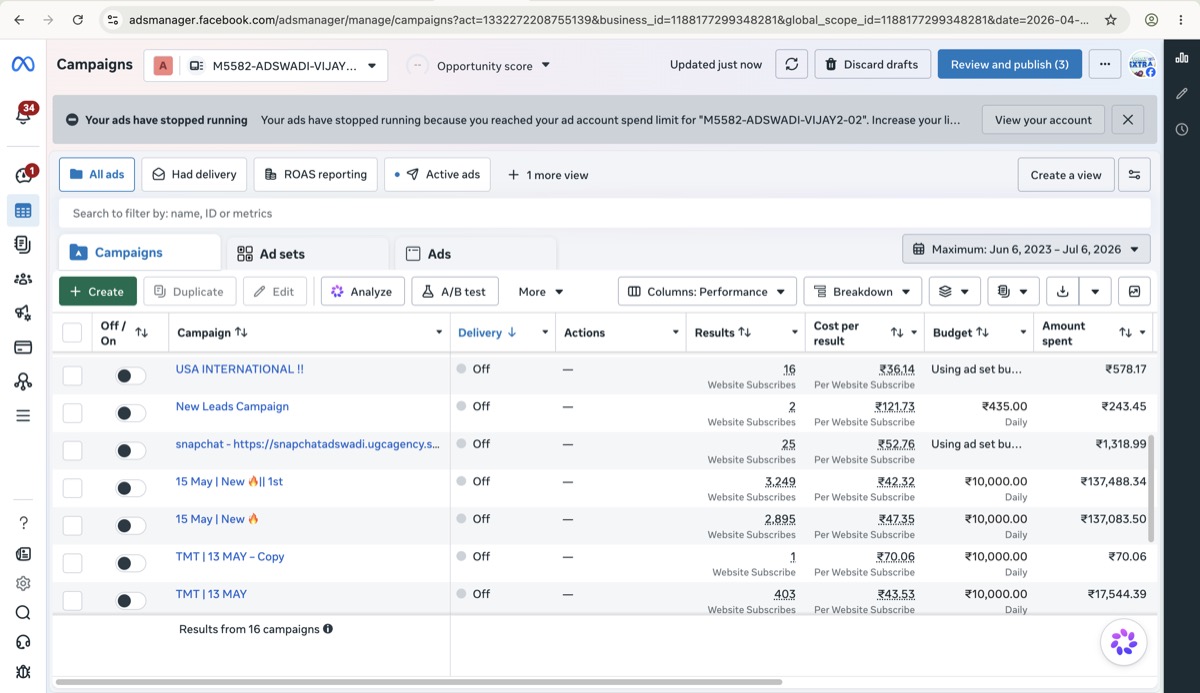Viewport: 1200px width, 693px height.
Task: Open the layers icon dropdown in toolbar
Action: coord(954,292)
